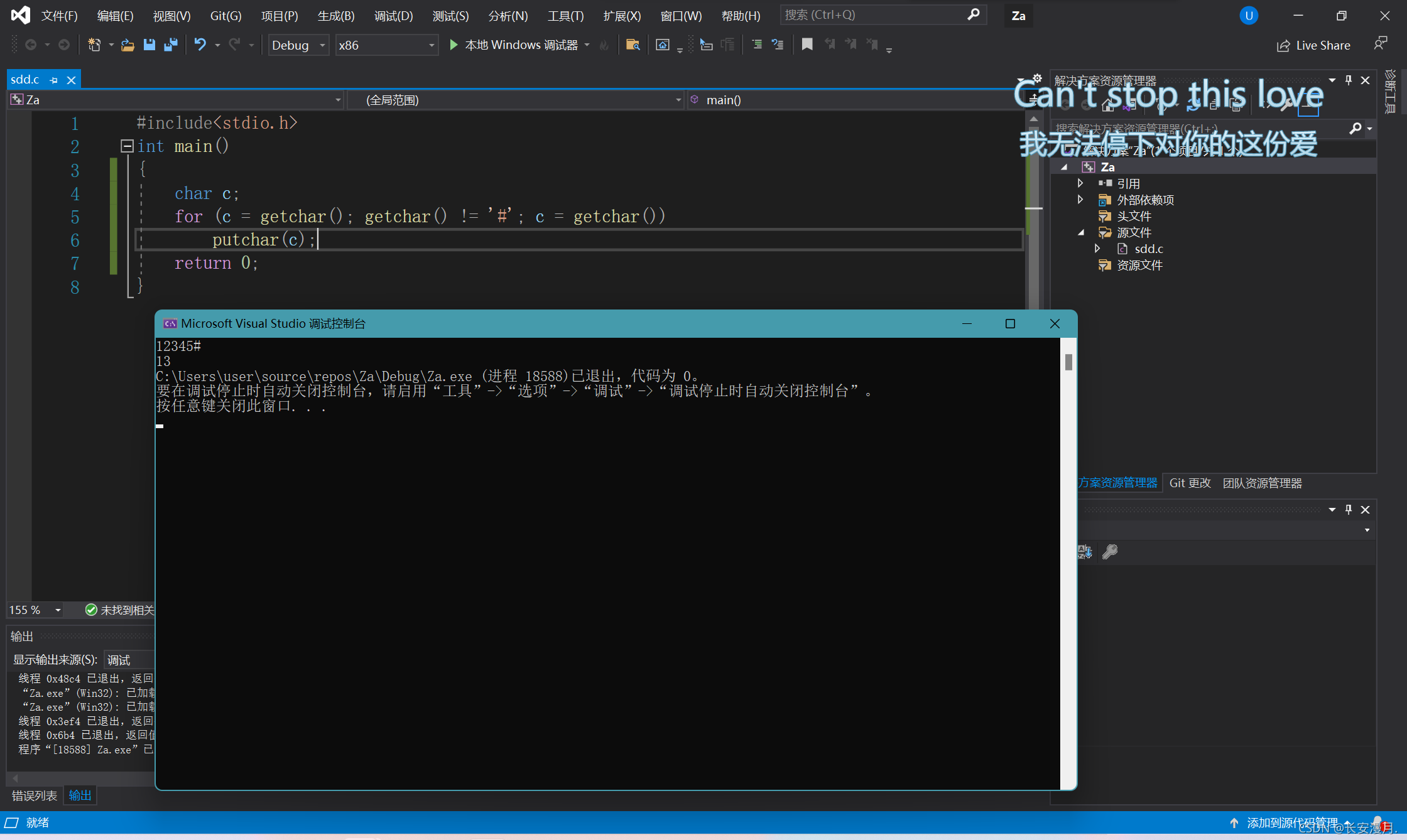Open the 调试(D) menu

[x=393, y=16]
